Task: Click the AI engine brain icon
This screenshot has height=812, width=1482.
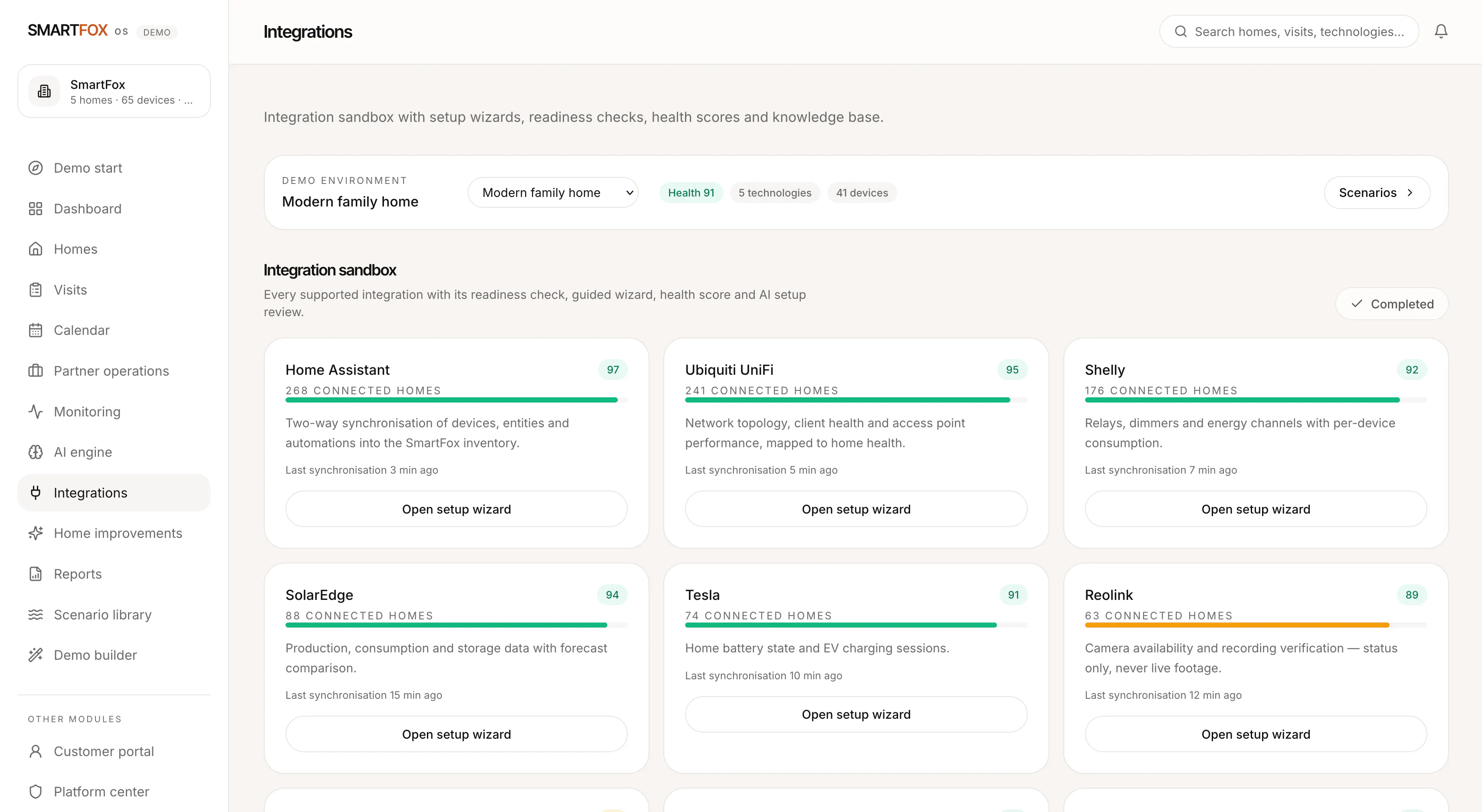Action: click(x=36, y=452)
